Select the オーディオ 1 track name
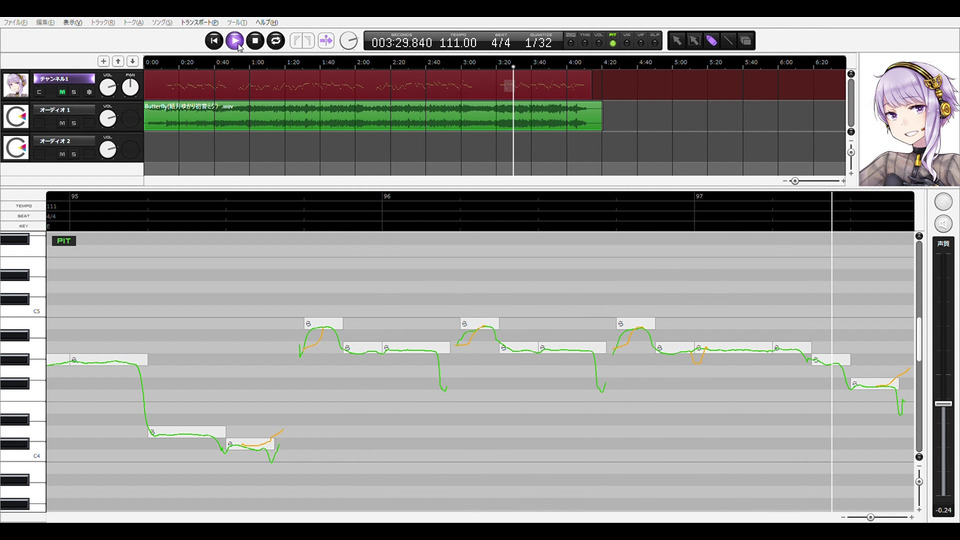The width and height of the screenshot is (960, 540). [64, 110]
